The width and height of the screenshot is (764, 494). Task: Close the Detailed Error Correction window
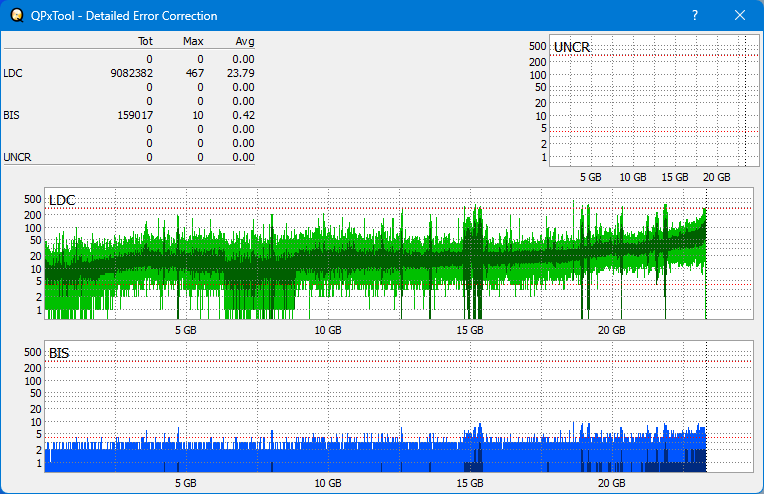[740, 15]
